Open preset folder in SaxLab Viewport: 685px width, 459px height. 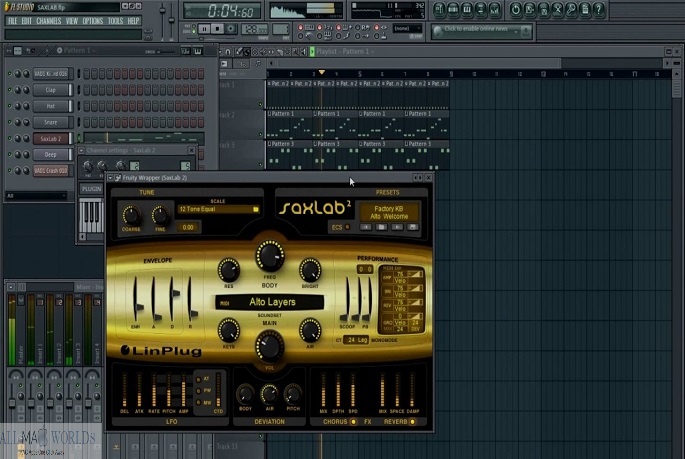click(381, 227)
